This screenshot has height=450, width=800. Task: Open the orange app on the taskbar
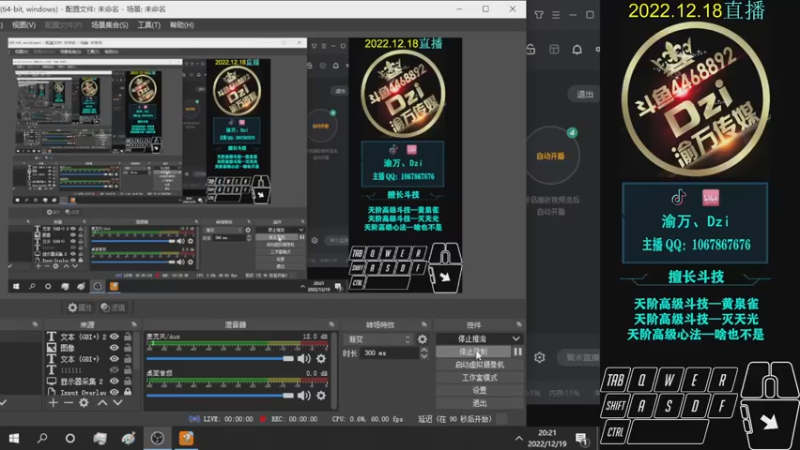pyautogui.click(x=186, y=438)
